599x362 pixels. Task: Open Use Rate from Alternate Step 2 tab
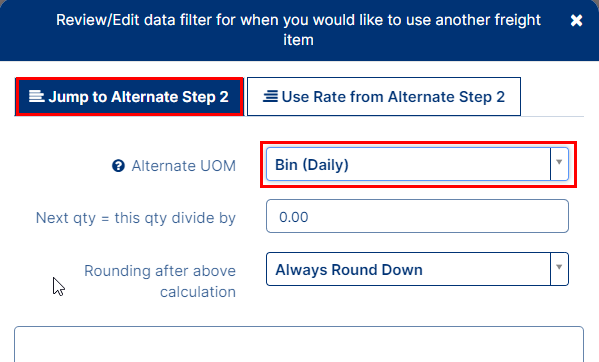coord(384,97)
